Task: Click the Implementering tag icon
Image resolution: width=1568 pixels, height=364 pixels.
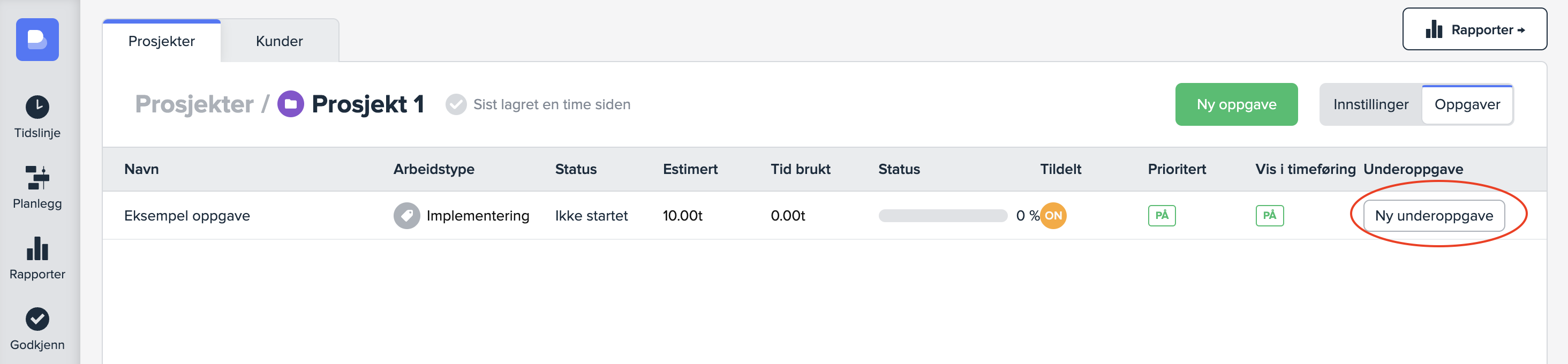Action: tap(406, 216)
